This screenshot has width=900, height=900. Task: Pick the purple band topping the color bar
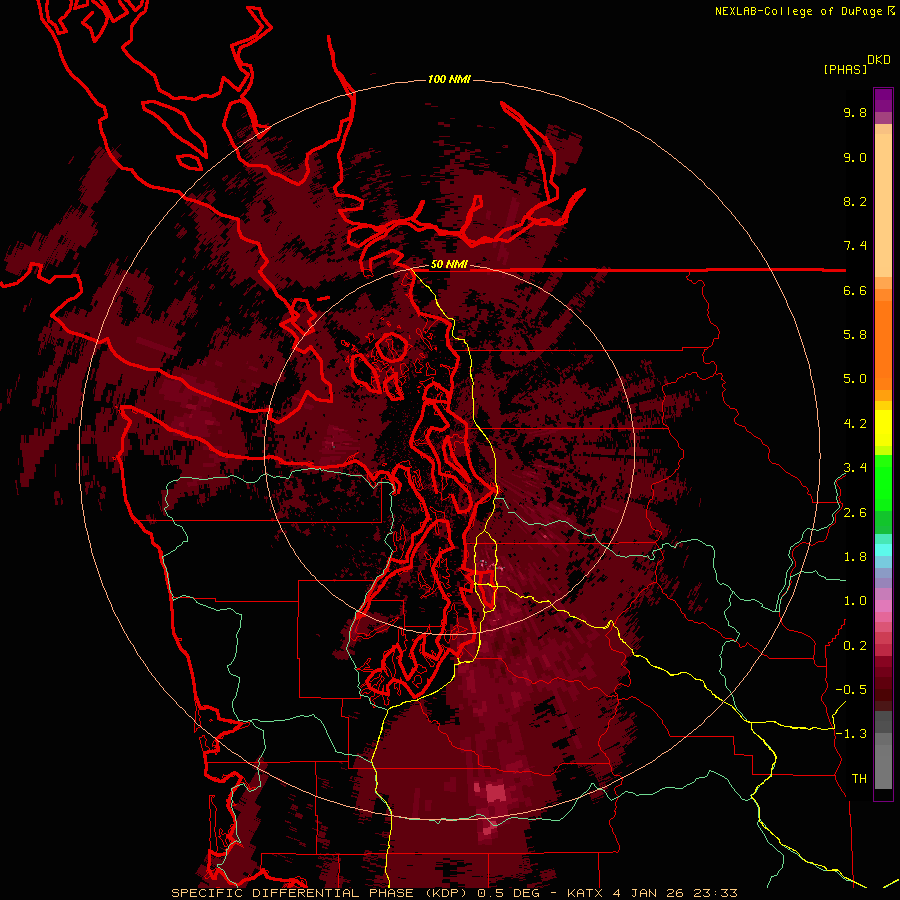pyautogui.click(x=883, y=100)
